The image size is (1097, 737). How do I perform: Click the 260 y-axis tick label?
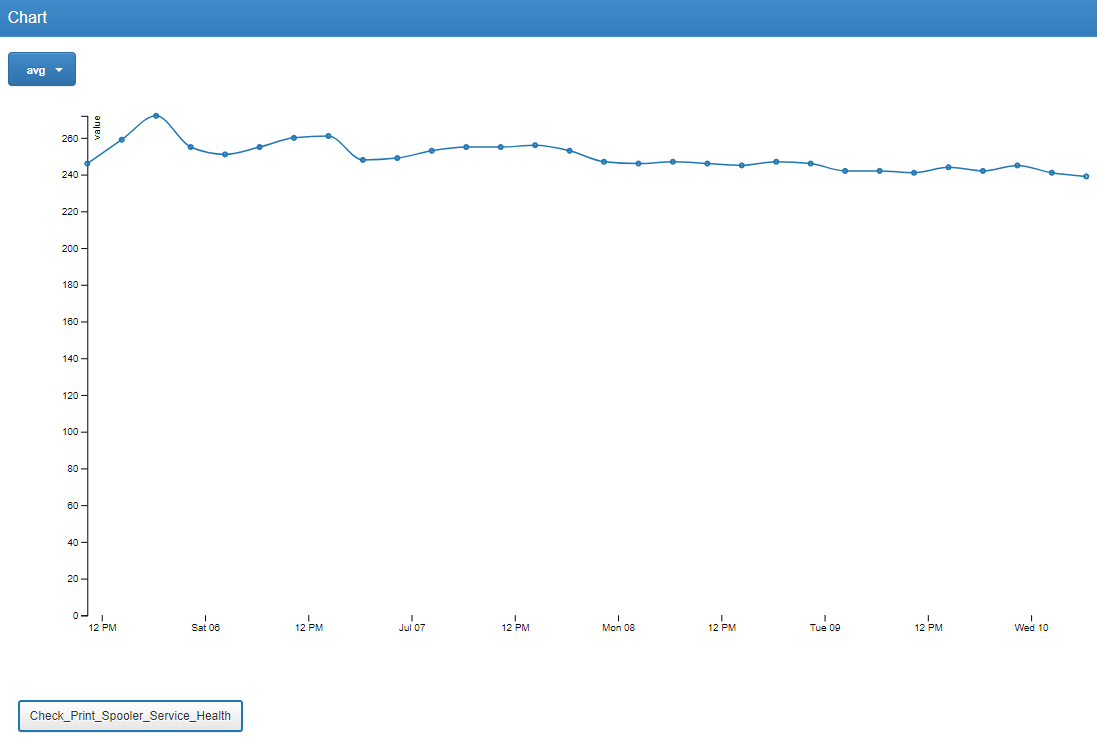coord(70,139)
